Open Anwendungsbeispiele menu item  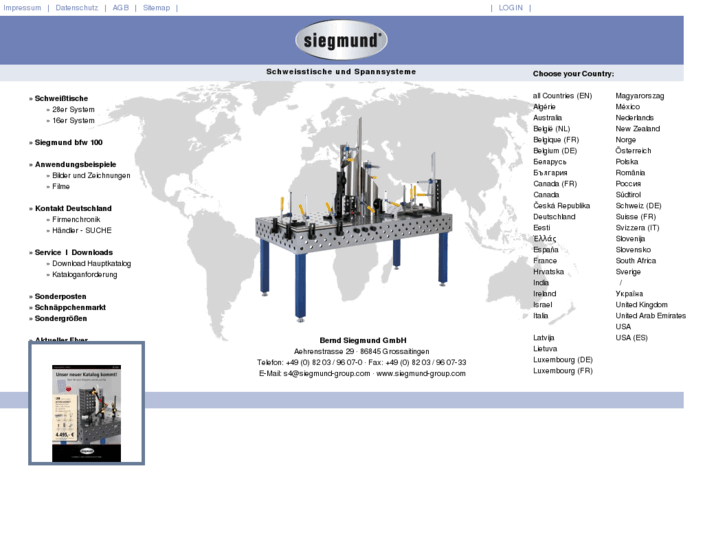coord(76,165)
